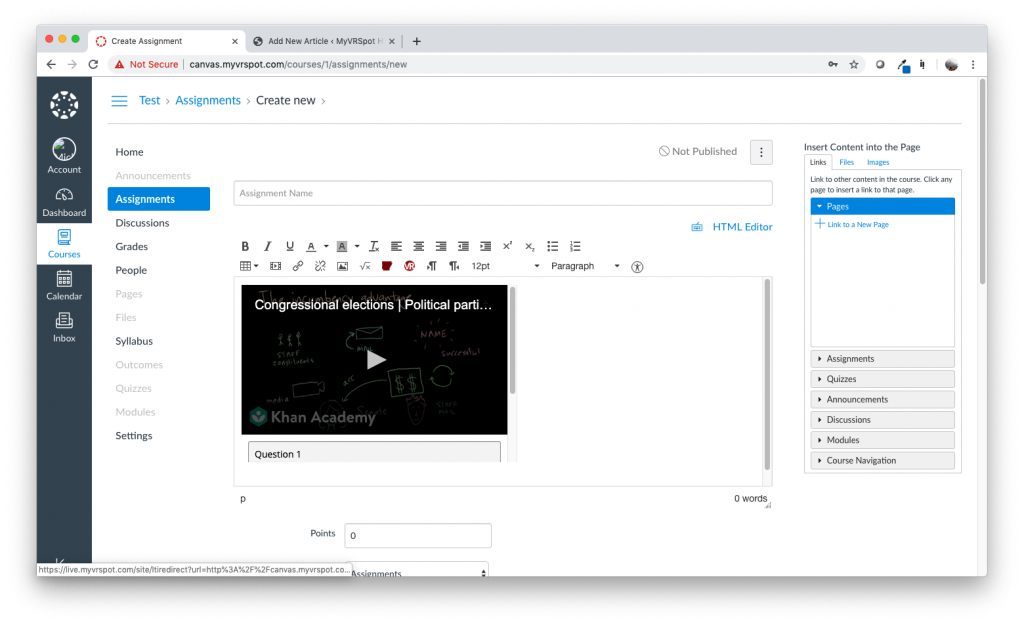Screen dimensions: 1024x625
Task: Click Link to a New Page
Action: coord(858,225)
